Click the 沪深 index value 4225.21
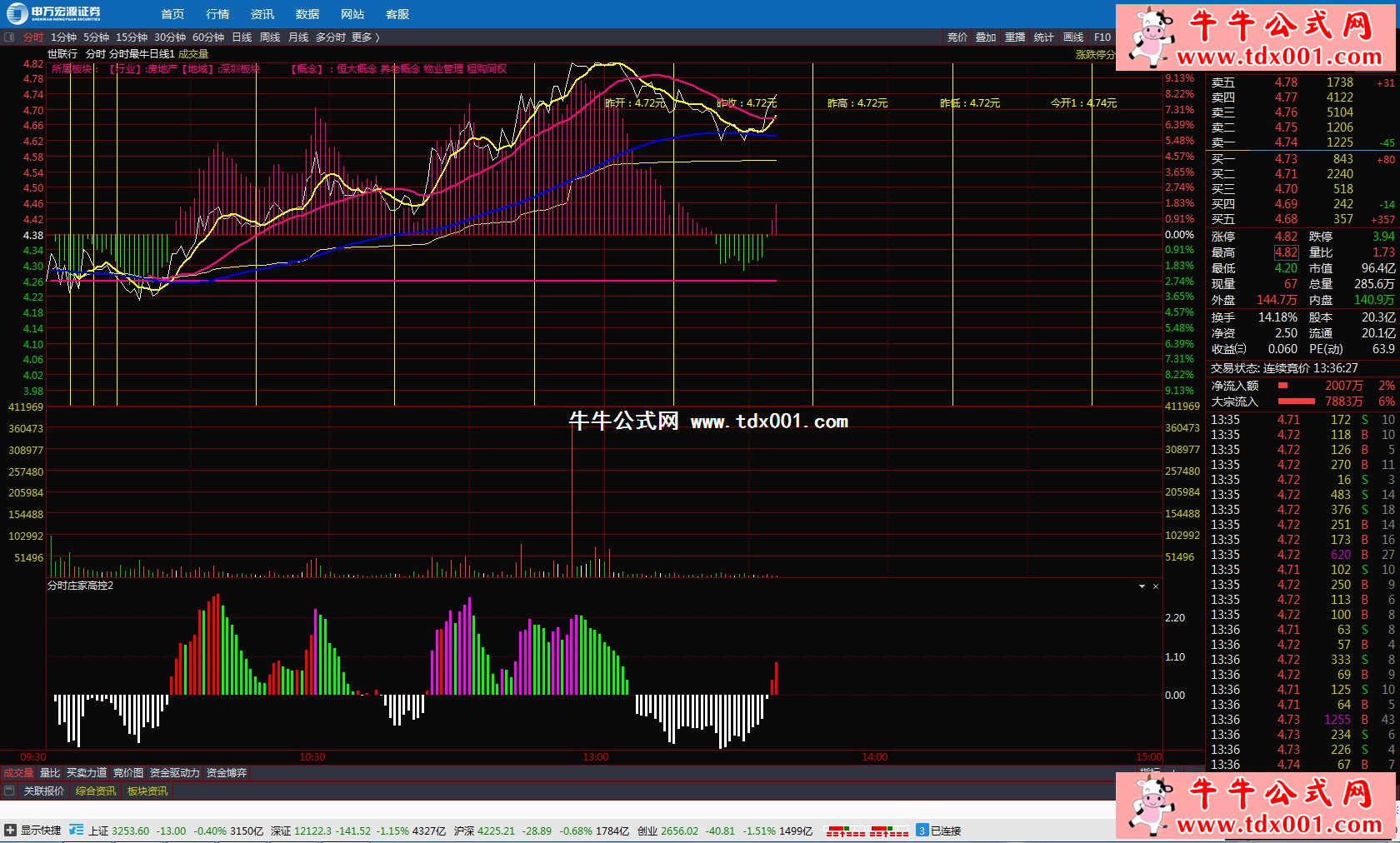 [496, 831]
